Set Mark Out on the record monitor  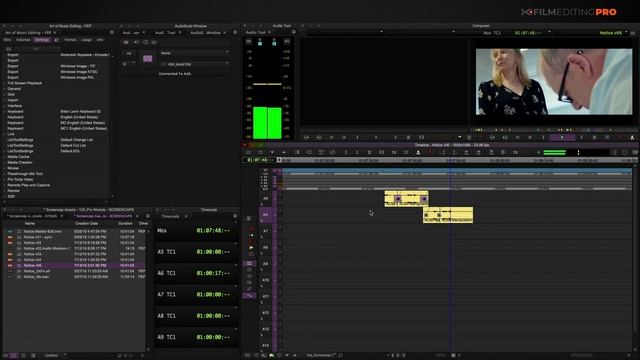click(x=582, y=138)
